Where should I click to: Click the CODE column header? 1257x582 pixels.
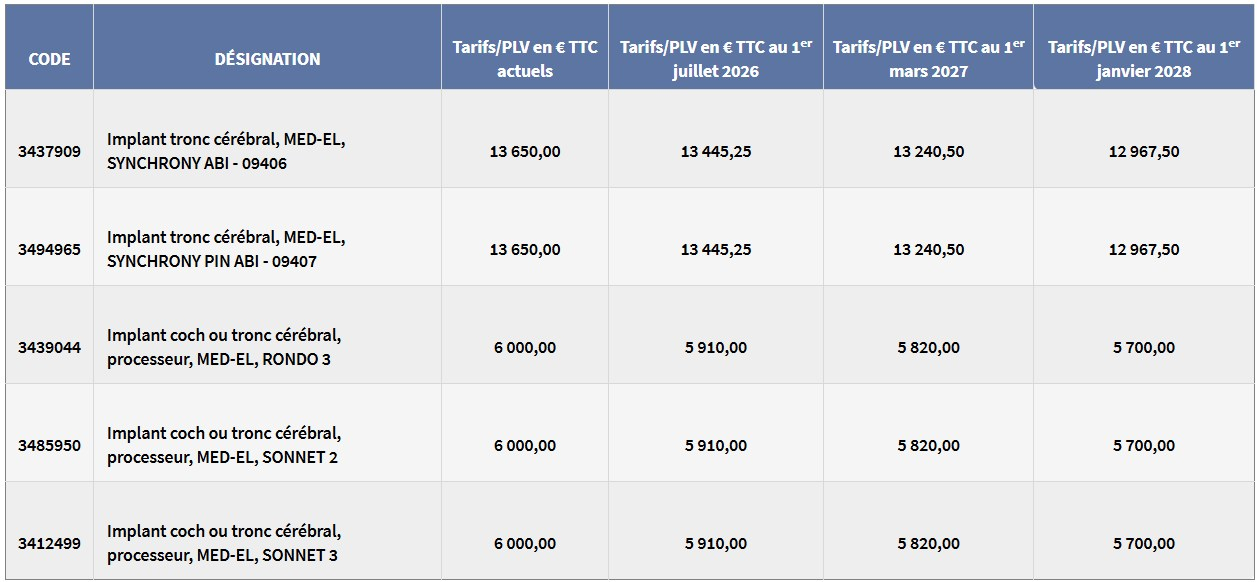pos(49,59)
